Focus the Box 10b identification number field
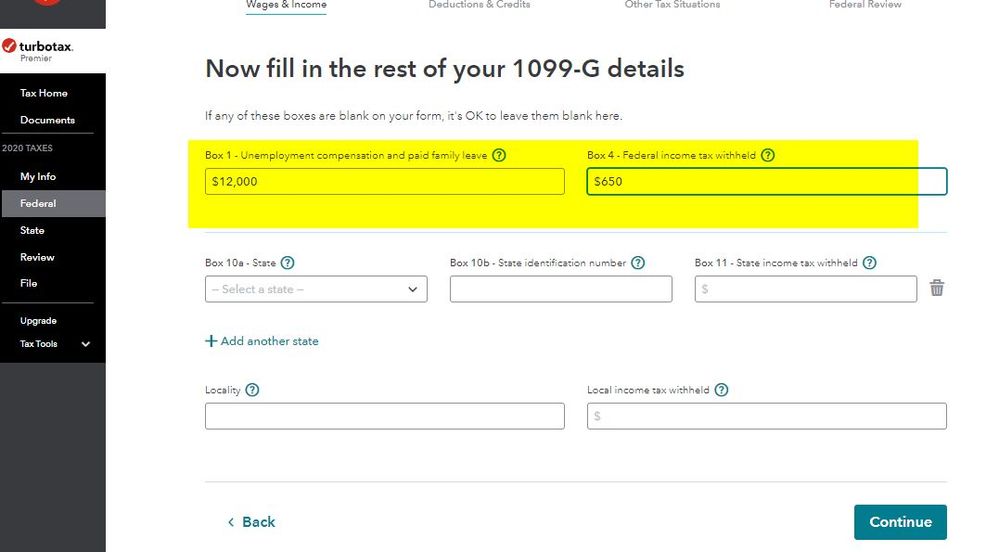This screenshot has height=552, width=999. pos(561,289)
